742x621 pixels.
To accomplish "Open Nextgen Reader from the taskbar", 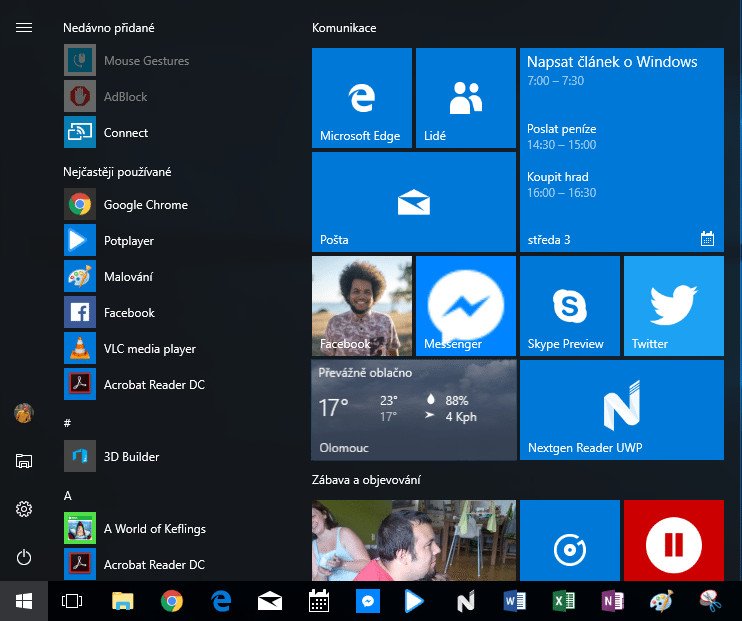I will (x=466, y=601).
